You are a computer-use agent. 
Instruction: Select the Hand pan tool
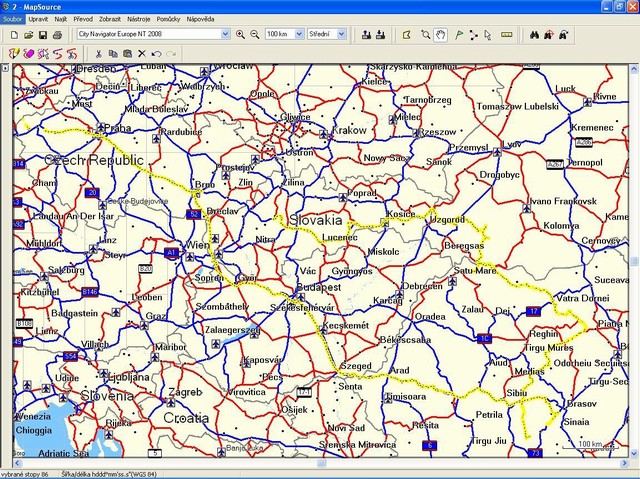(x=440, y=35)
